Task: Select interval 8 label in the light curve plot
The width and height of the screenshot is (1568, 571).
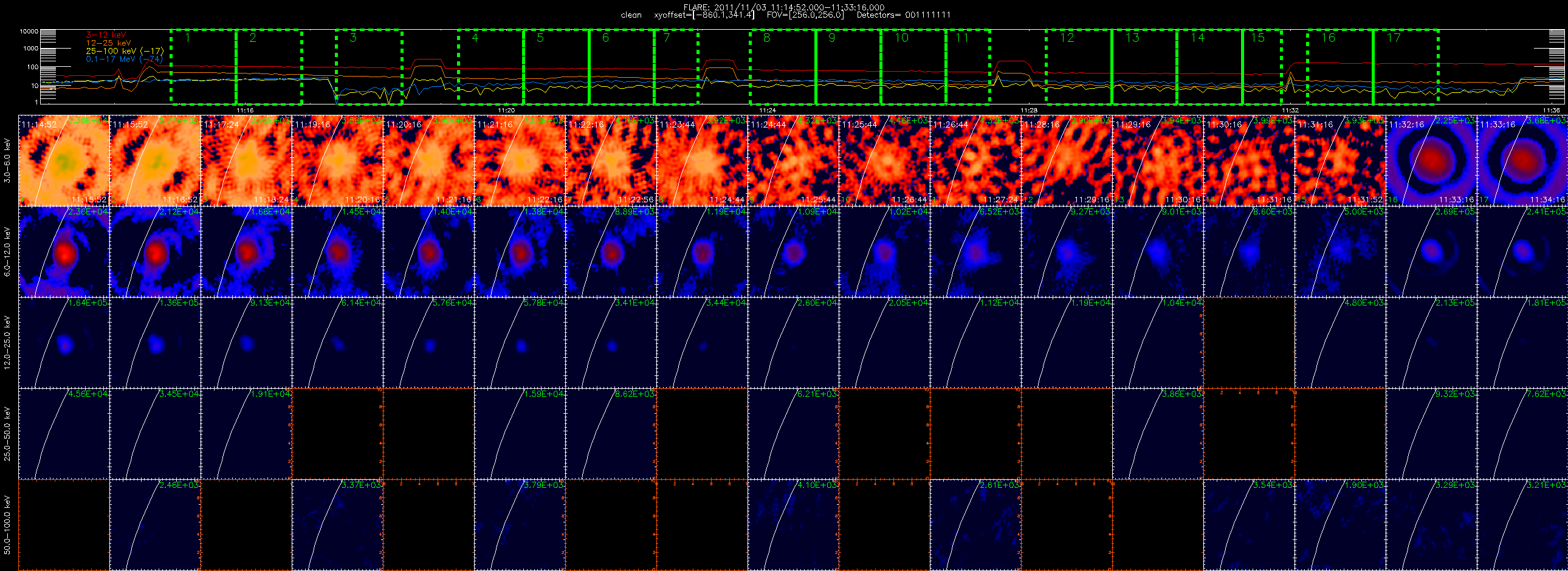Action: 766,38
